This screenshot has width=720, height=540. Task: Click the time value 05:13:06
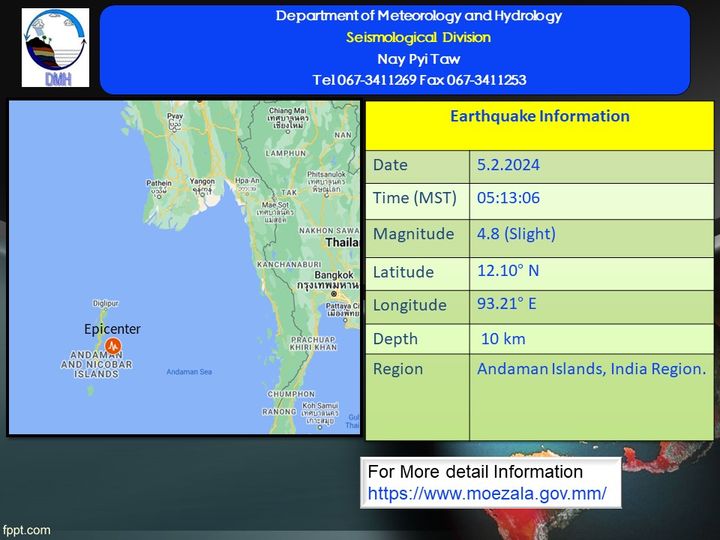(x=508, y=198)
